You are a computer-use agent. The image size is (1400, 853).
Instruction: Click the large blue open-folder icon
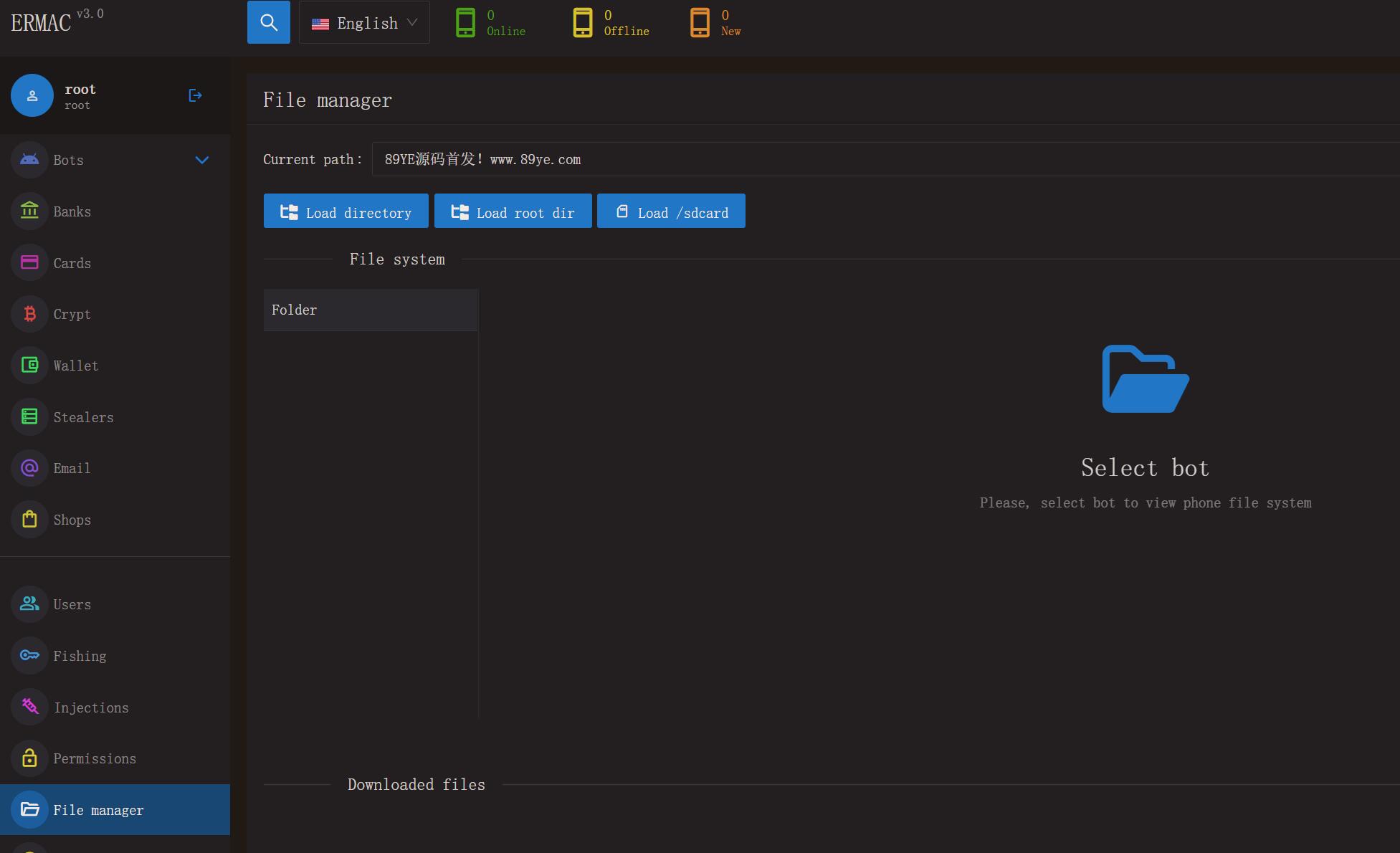1146,379
